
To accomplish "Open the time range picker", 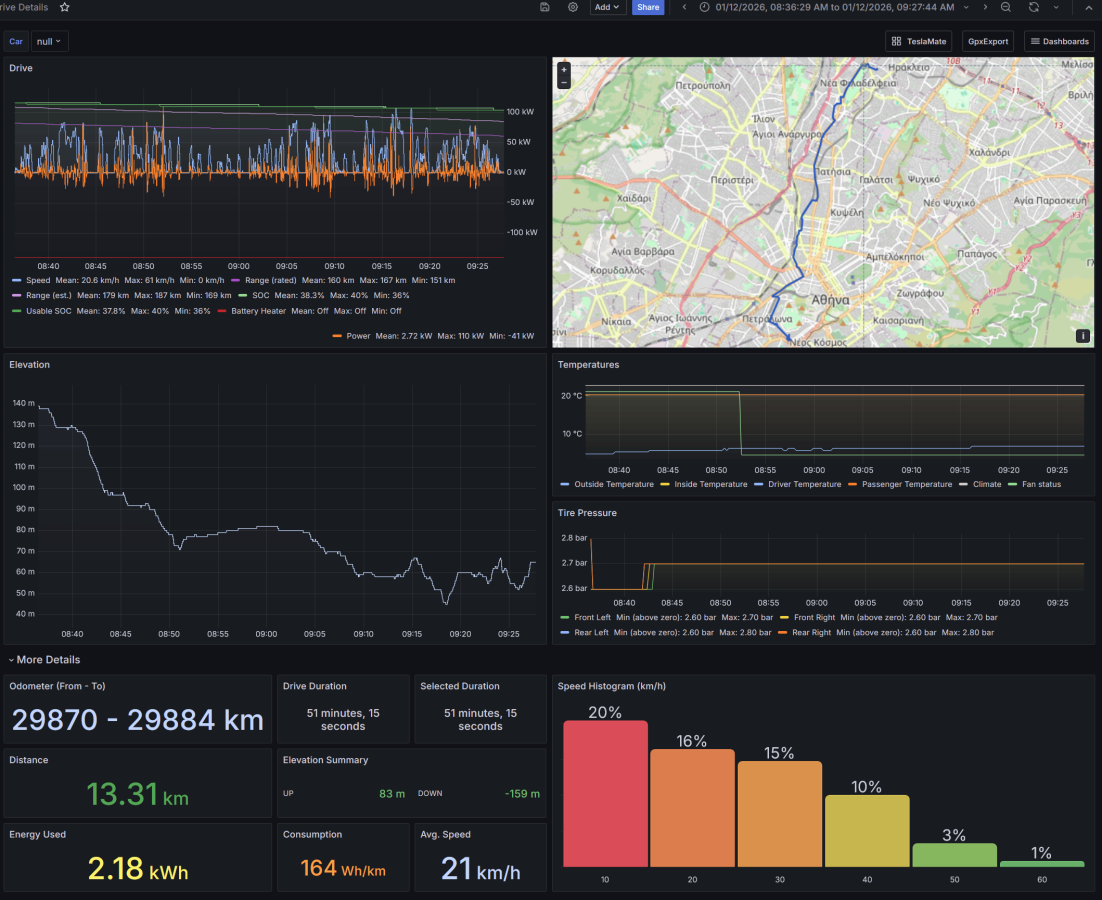I will click(834, 7).
